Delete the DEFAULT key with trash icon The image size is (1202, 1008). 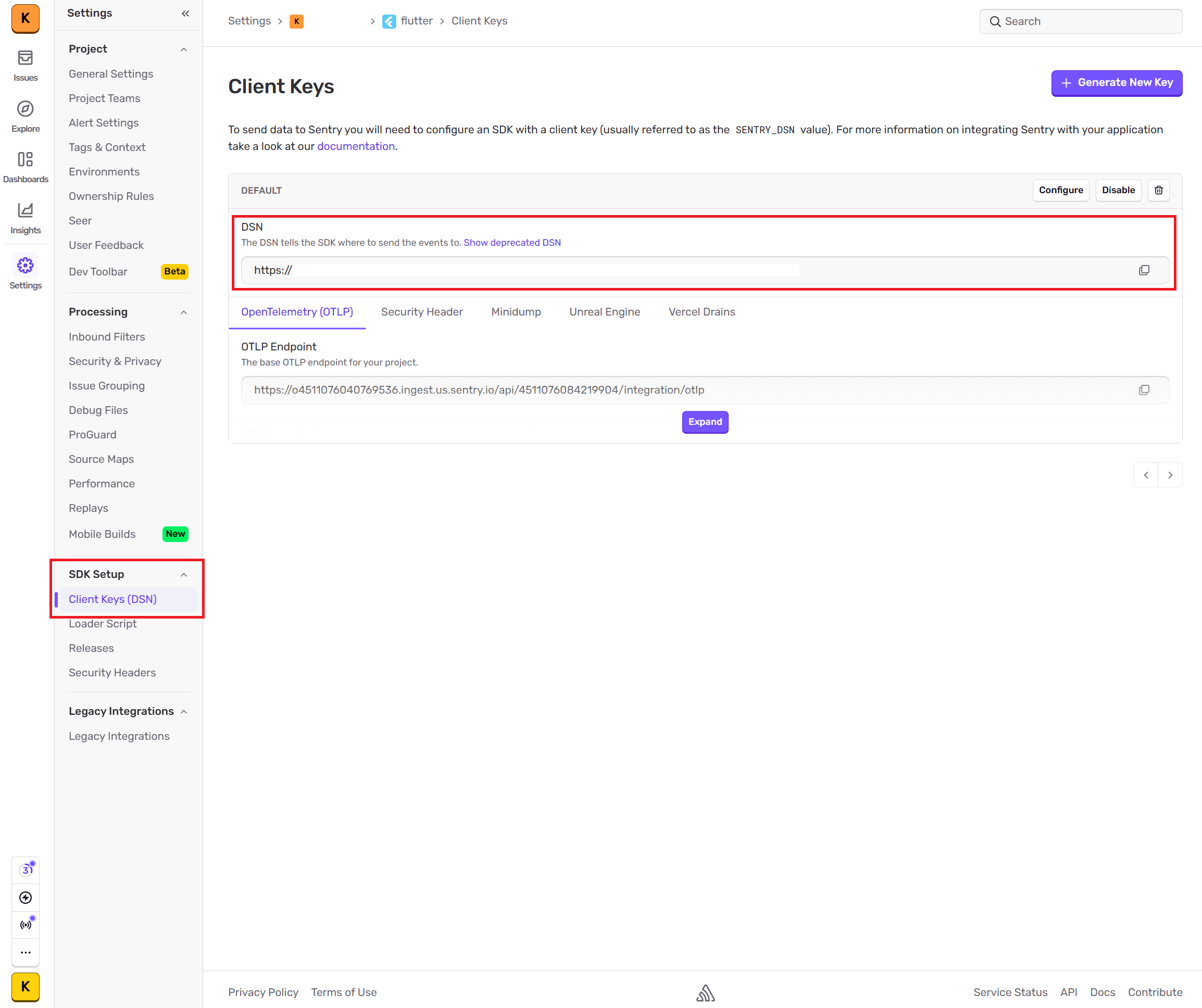tap(1158, 190)
